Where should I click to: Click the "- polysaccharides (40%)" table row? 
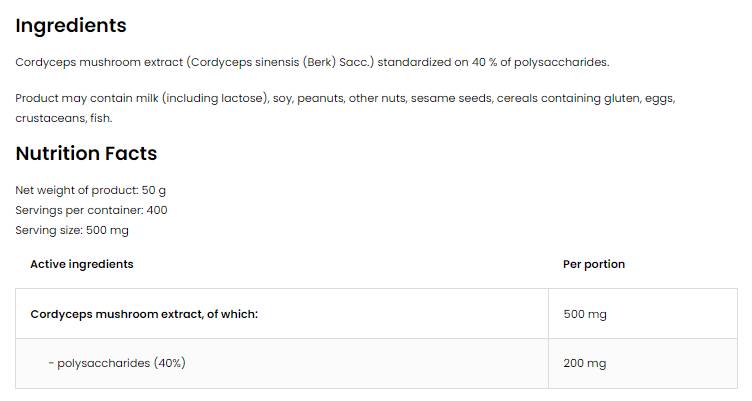point(116,363)
